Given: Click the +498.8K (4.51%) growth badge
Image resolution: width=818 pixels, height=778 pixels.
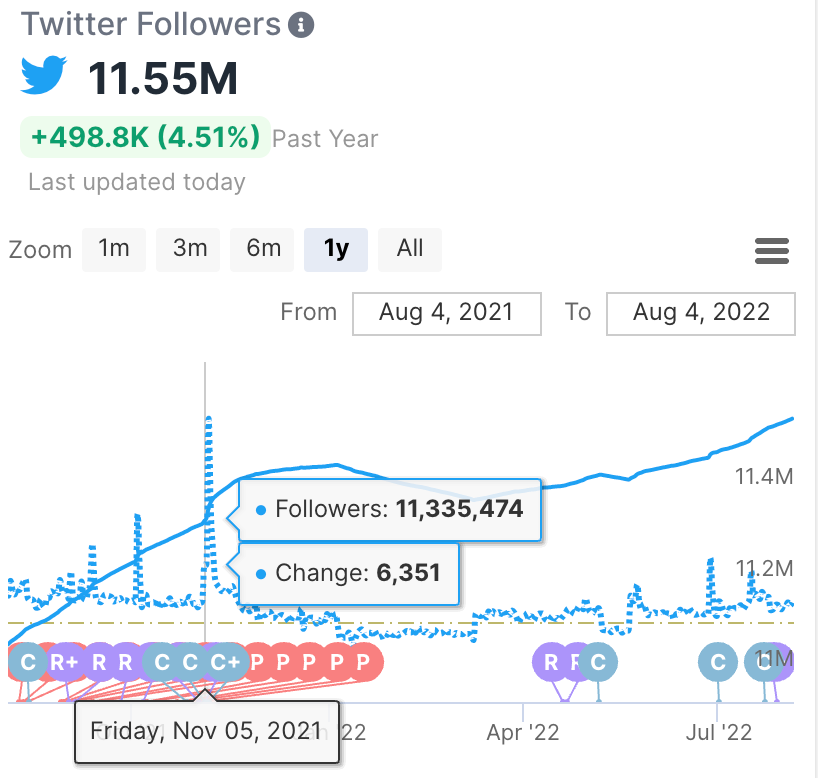Looking at the screenshot, I should [x=145, y=138].
